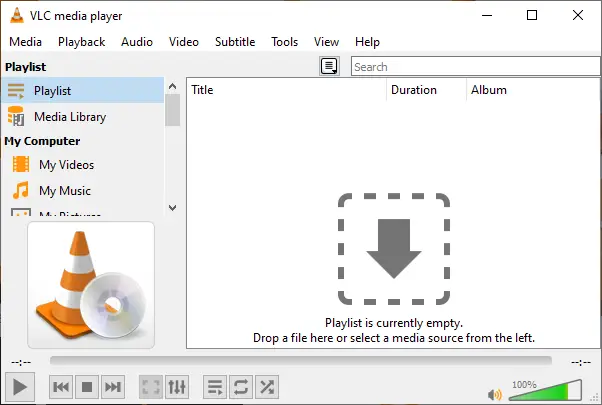
Task: Focus the playlist Search field
Action: (475, 66)
